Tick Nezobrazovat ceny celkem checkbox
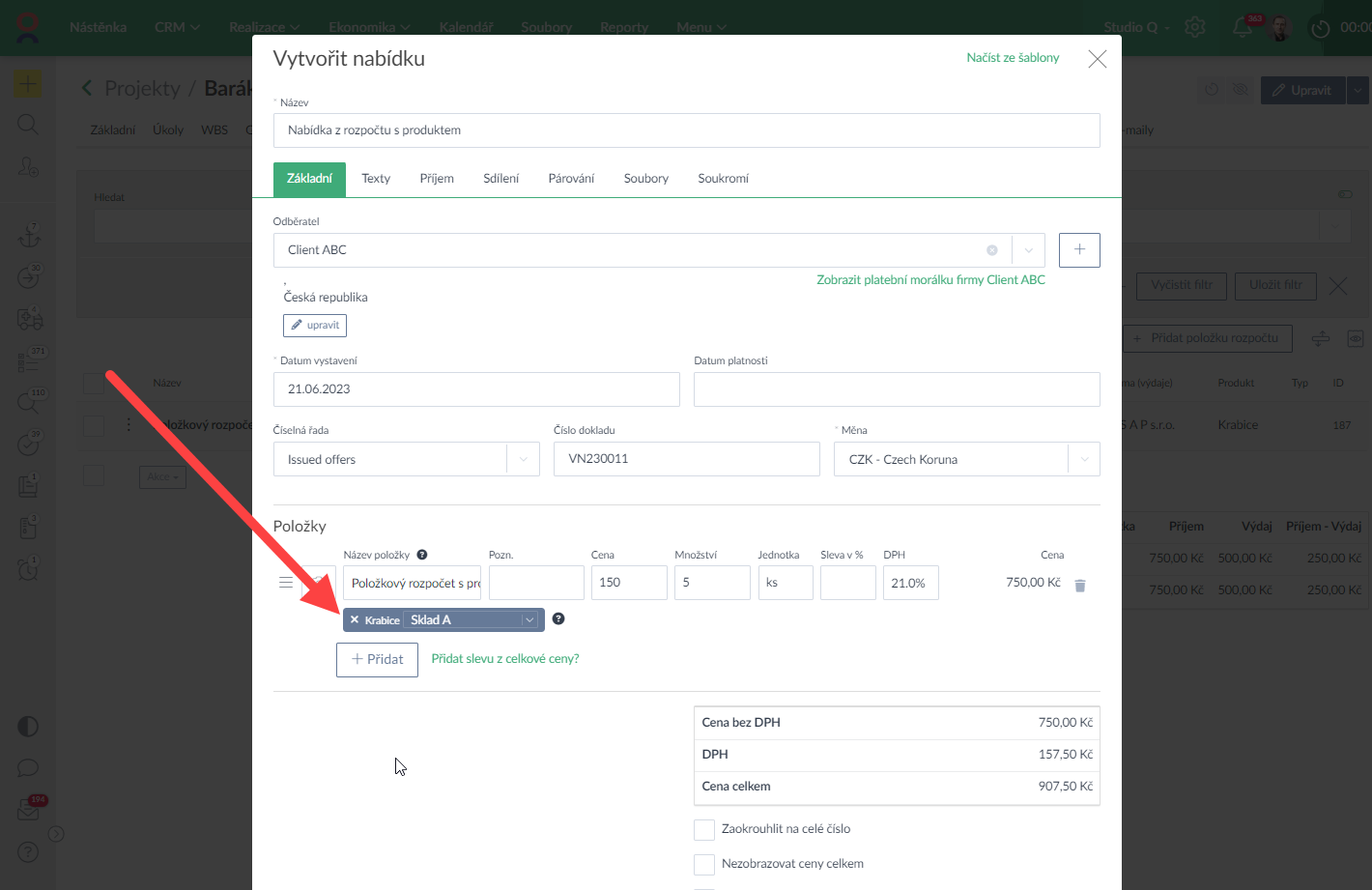 (x=704, y=864)
